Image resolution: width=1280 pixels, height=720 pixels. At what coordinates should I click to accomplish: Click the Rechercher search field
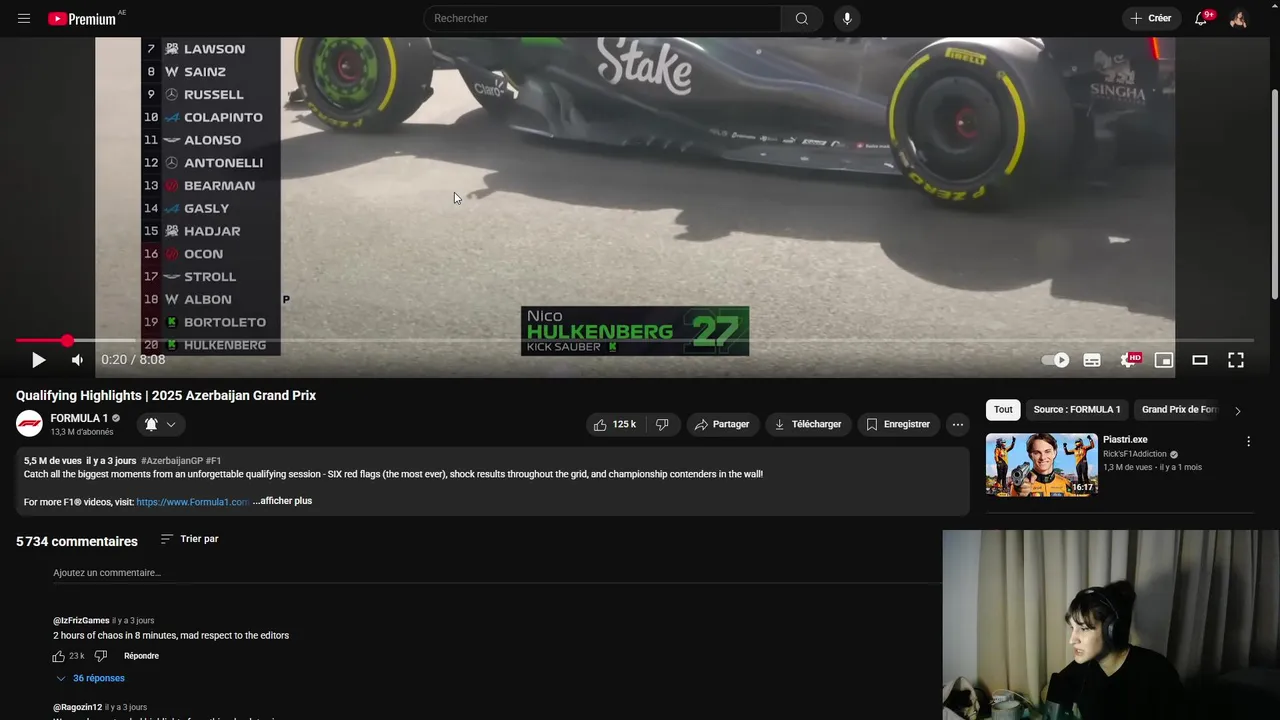click(602, 18)
